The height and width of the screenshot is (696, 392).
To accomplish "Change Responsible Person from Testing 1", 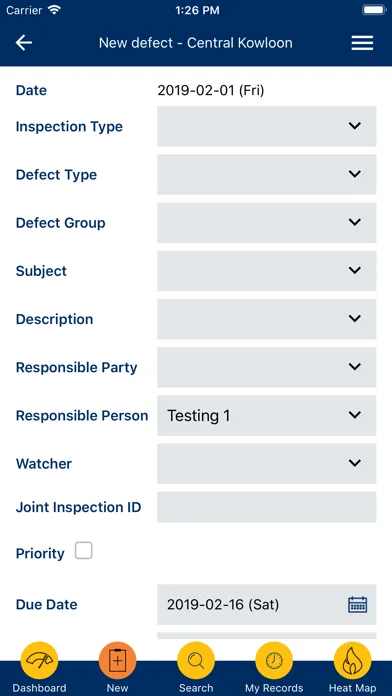I will click(x=267, y=415).
